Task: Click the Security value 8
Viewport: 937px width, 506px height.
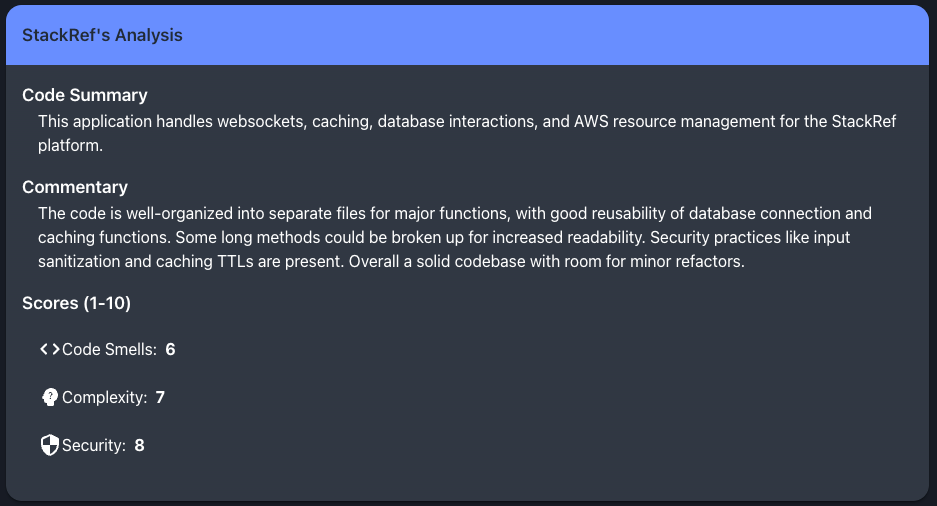Action: click(x=139, y=445)
